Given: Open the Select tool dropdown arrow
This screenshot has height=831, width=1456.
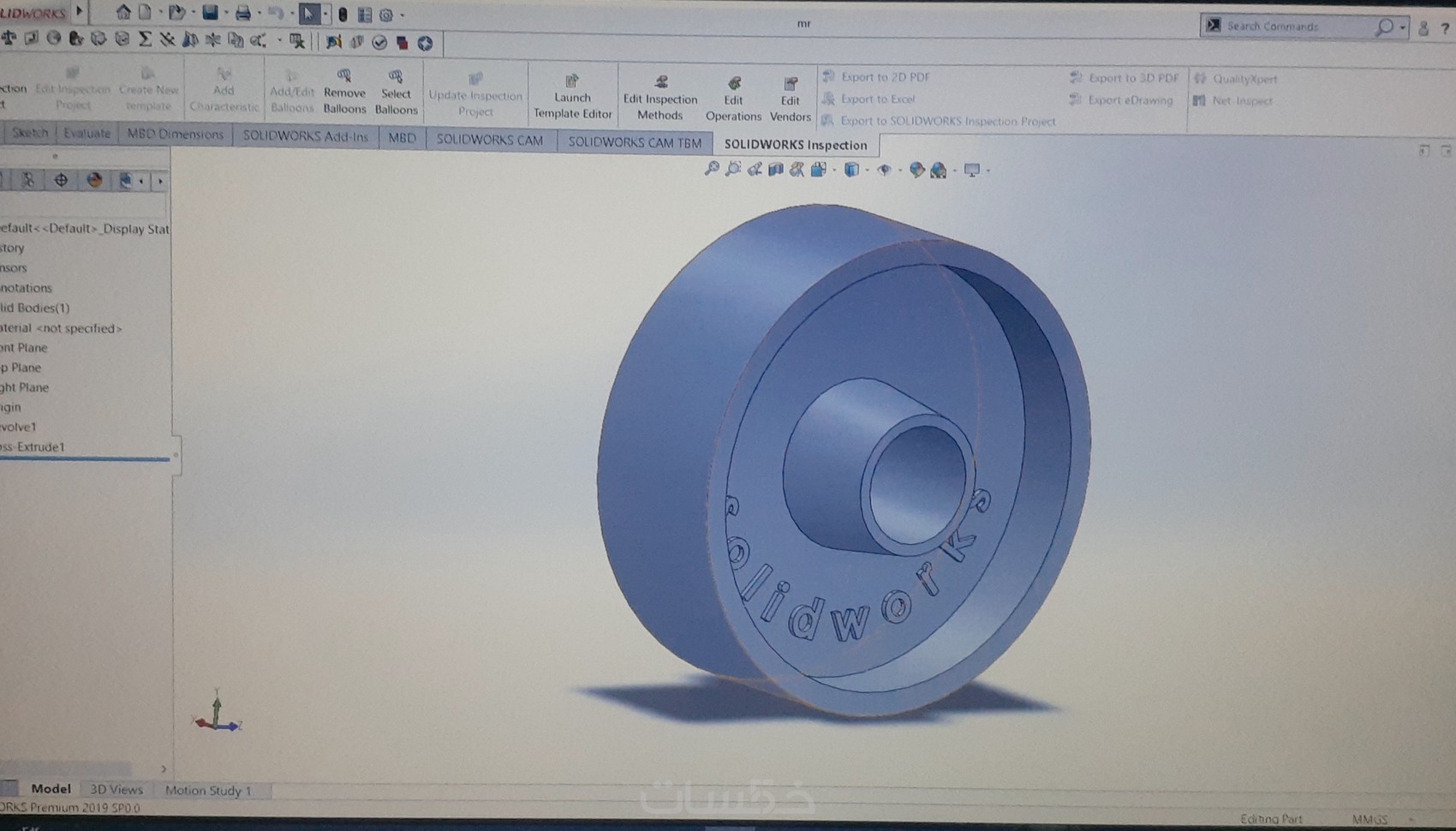Looking at the screenshot, I should point(325,14).
